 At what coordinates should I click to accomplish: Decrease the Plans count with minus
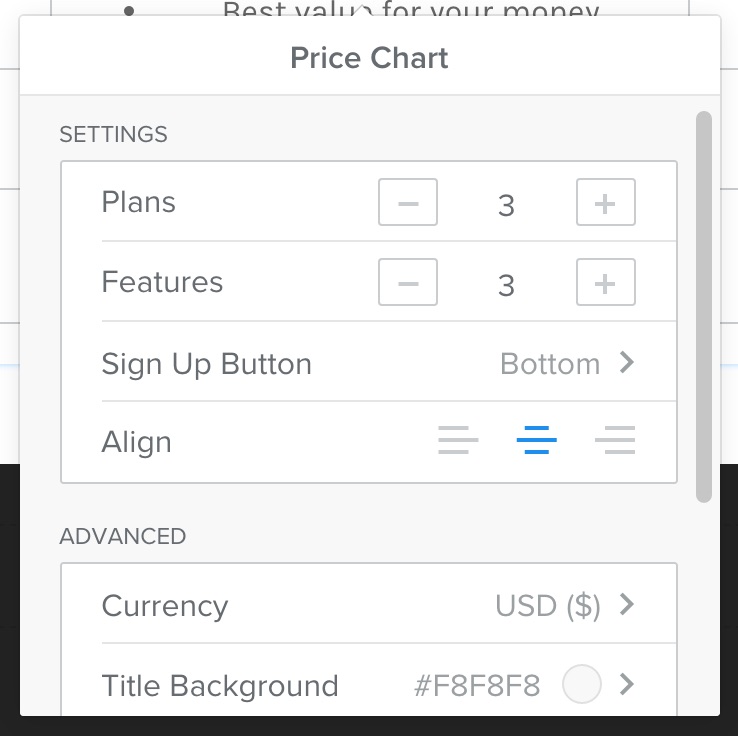pos(408,202)
